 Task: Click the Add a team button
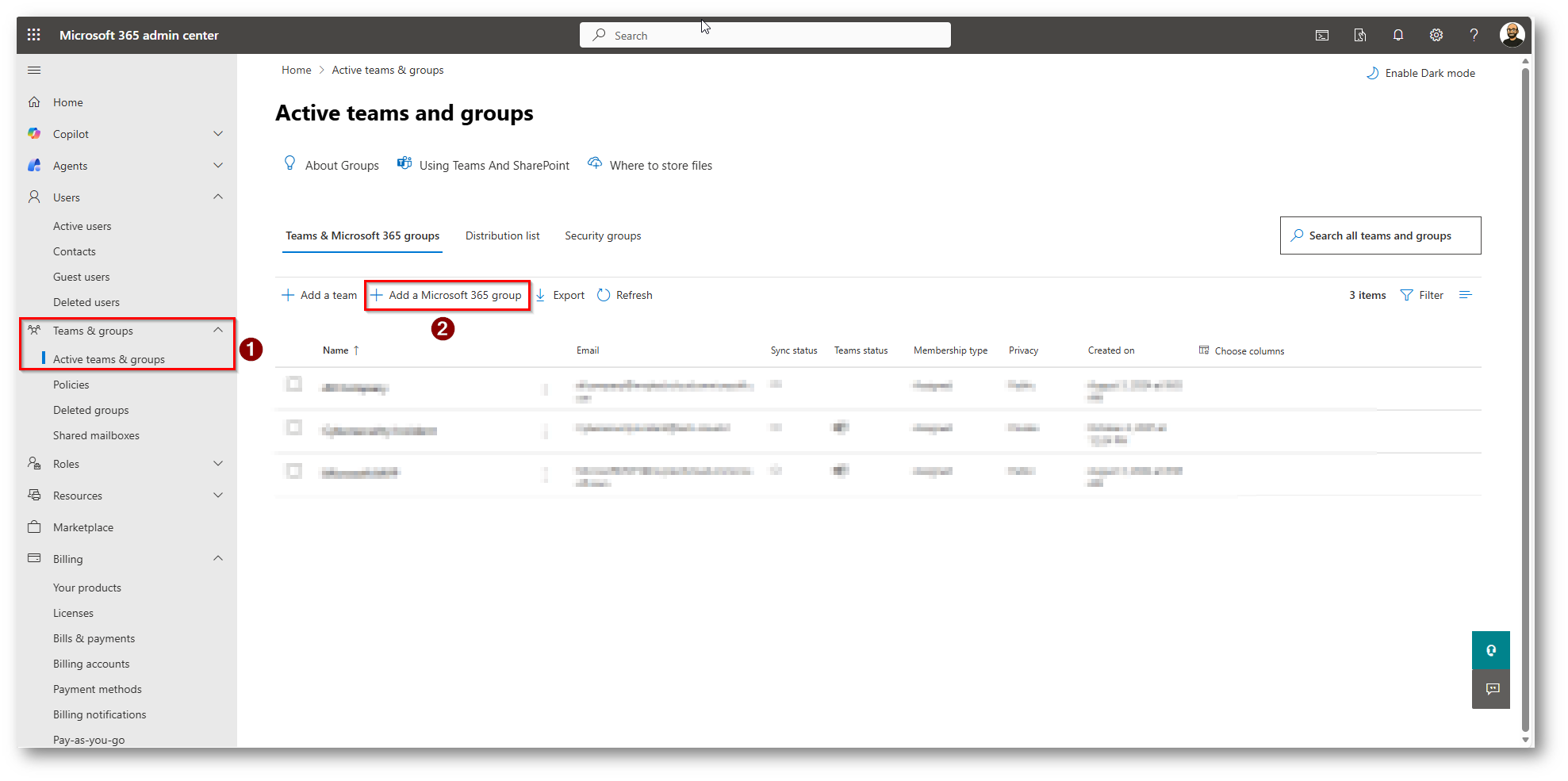(320, 295)
